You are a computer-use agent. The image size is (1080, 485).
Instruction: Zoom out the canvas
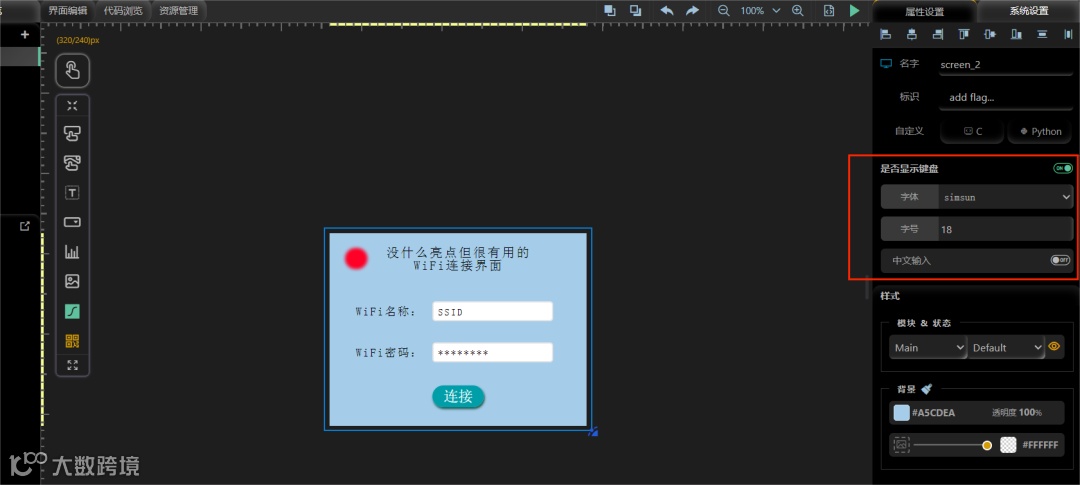coord(723,10)
